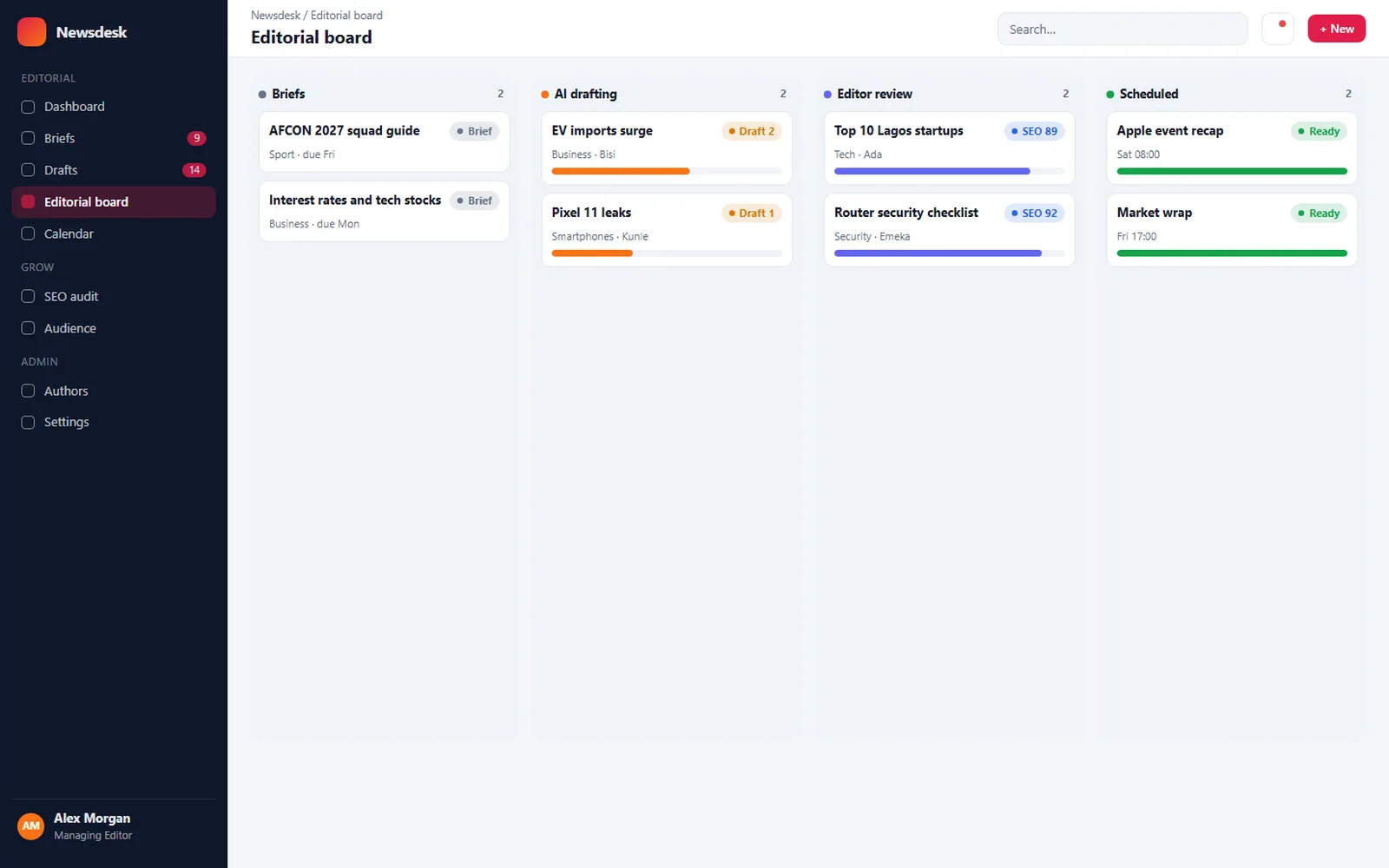The height and width of the screenshot is (868, 1389).
Task: Click the Audience sidebar icon
Action: [28, 328]
